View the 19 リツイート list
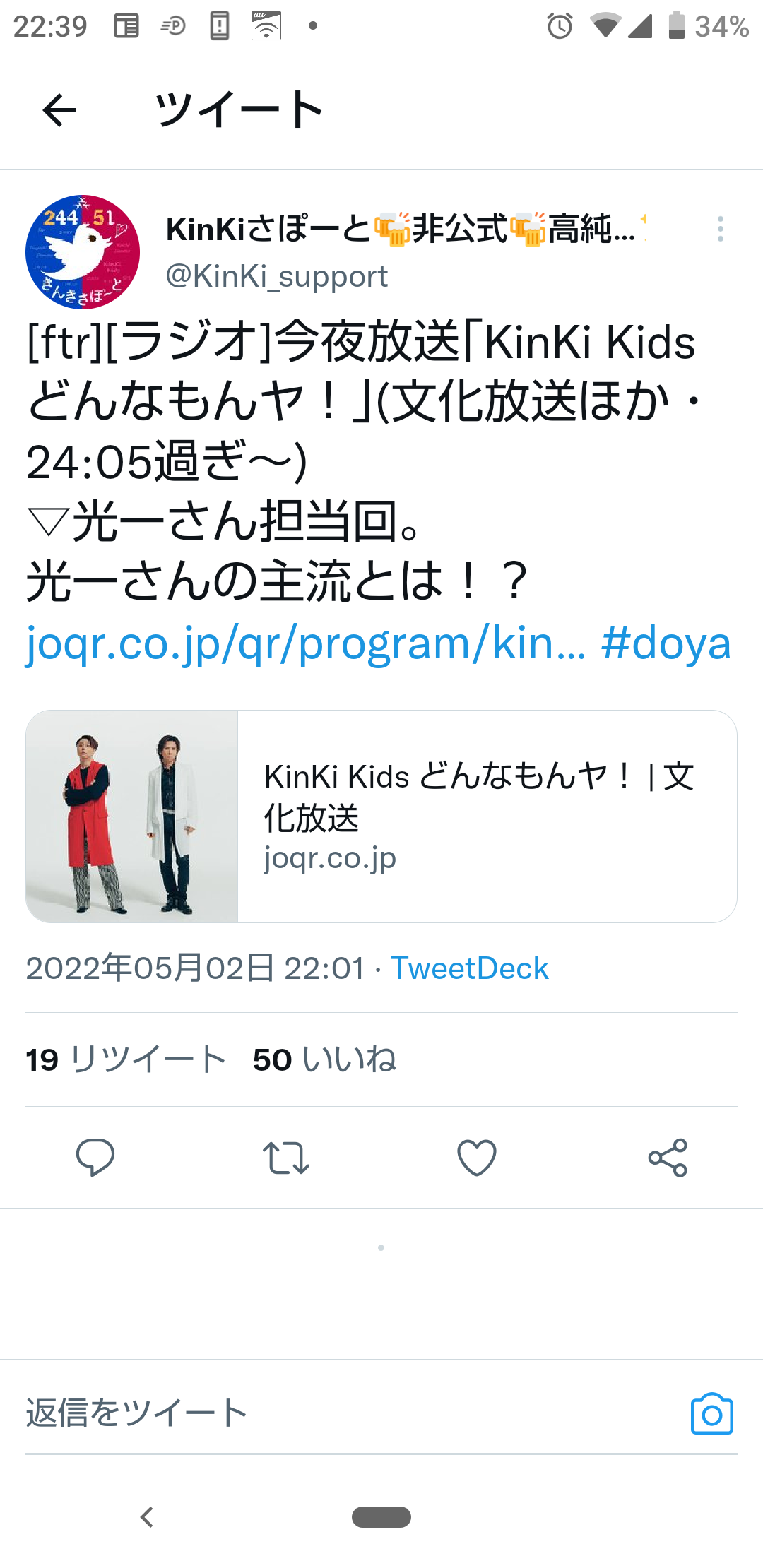Image resolution: width=763 pixels, height=1568 pixels. click(126, 1059)
